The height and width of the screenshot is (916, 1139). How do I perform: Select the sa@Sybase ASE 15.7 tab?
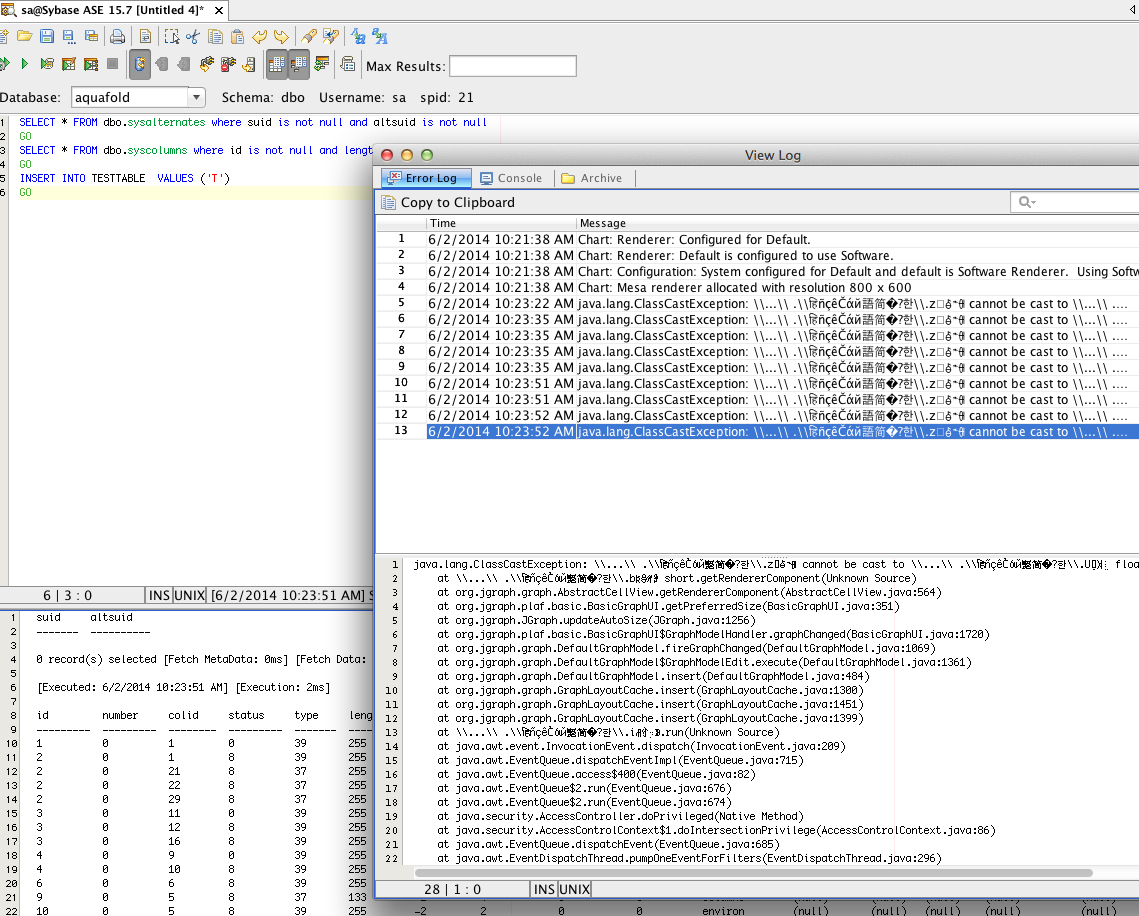[x=114, y=10]
